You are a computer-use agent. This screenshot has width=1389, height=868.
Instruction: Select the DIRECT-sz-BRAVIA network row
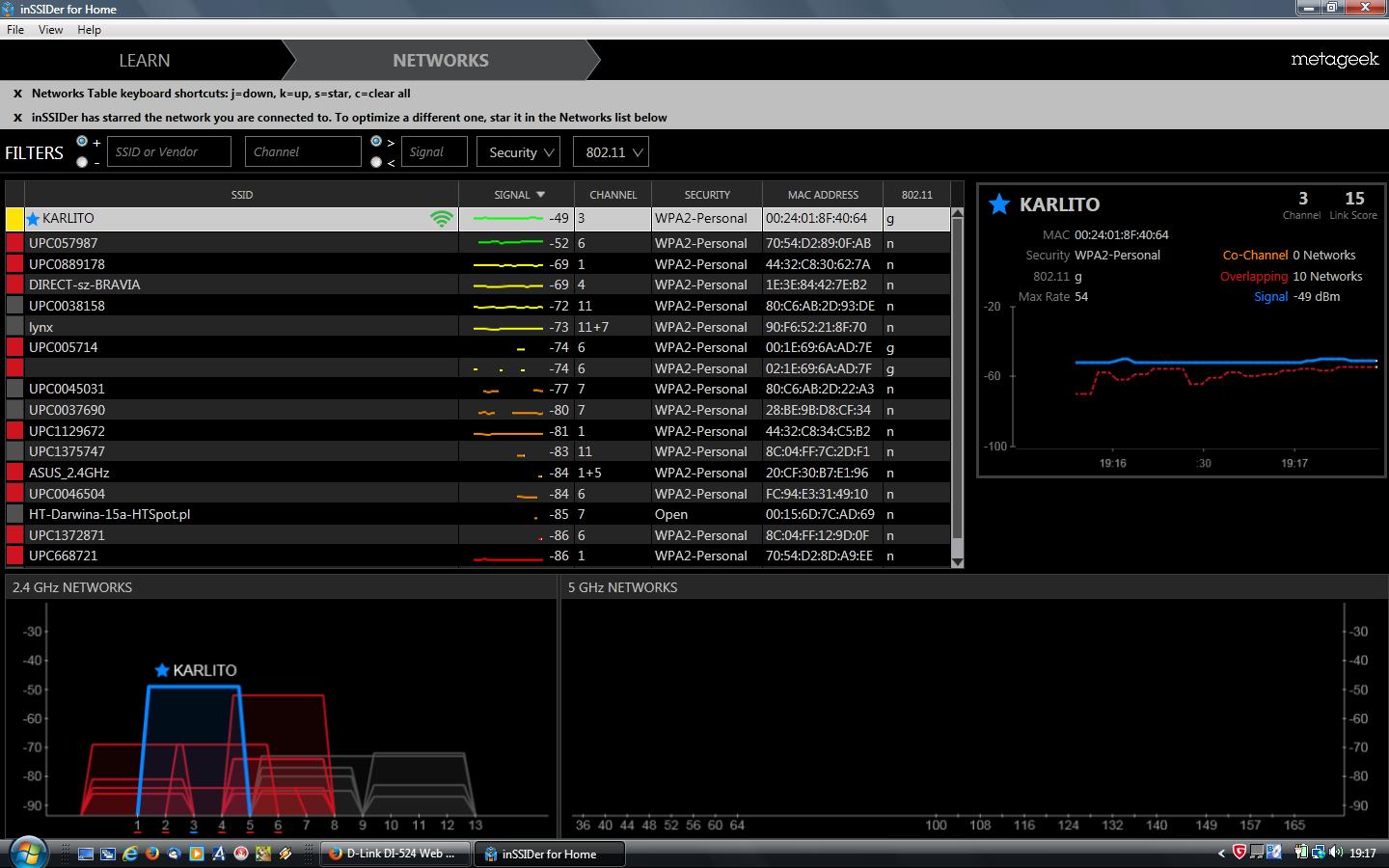click(x=477, y=285)
